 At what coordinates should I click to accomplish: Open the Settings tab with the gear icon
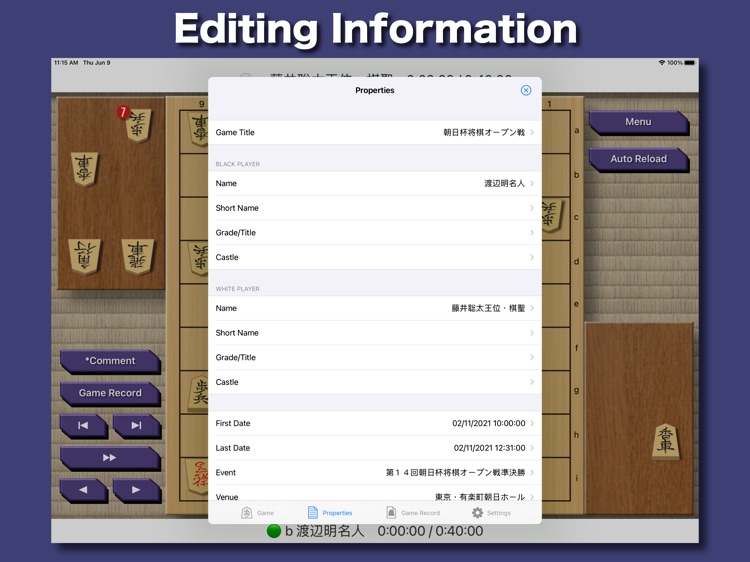(x=491, y=513)
